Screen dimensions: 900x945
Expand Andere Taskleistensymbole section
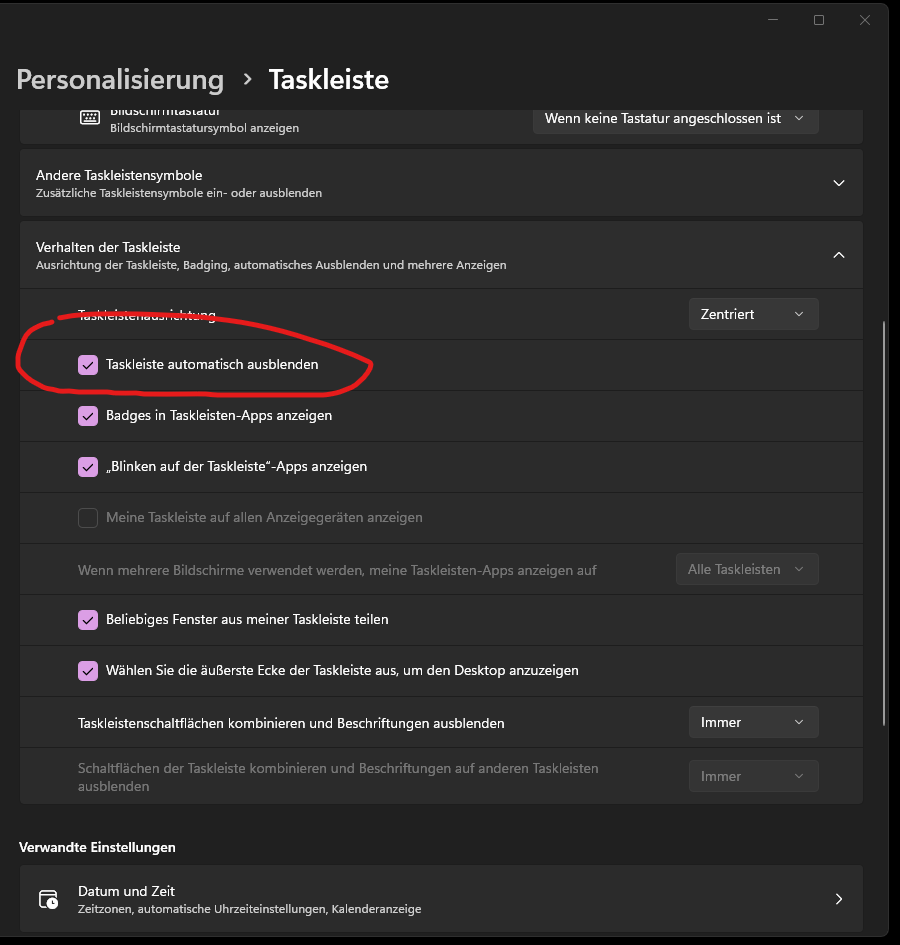pos(441,183)
